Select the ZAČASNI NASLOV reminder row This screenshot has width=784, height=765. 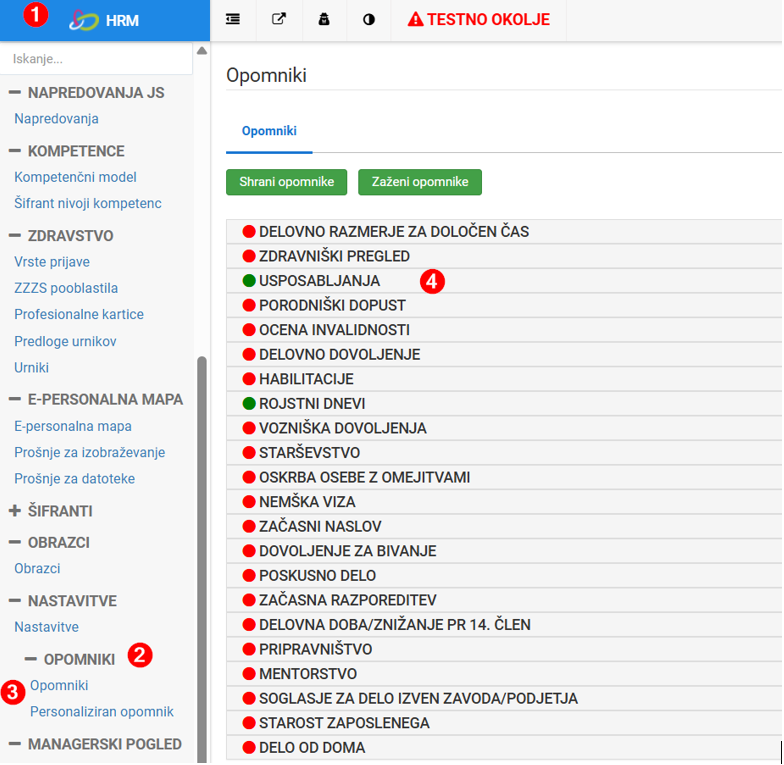(x=504, y=526)
